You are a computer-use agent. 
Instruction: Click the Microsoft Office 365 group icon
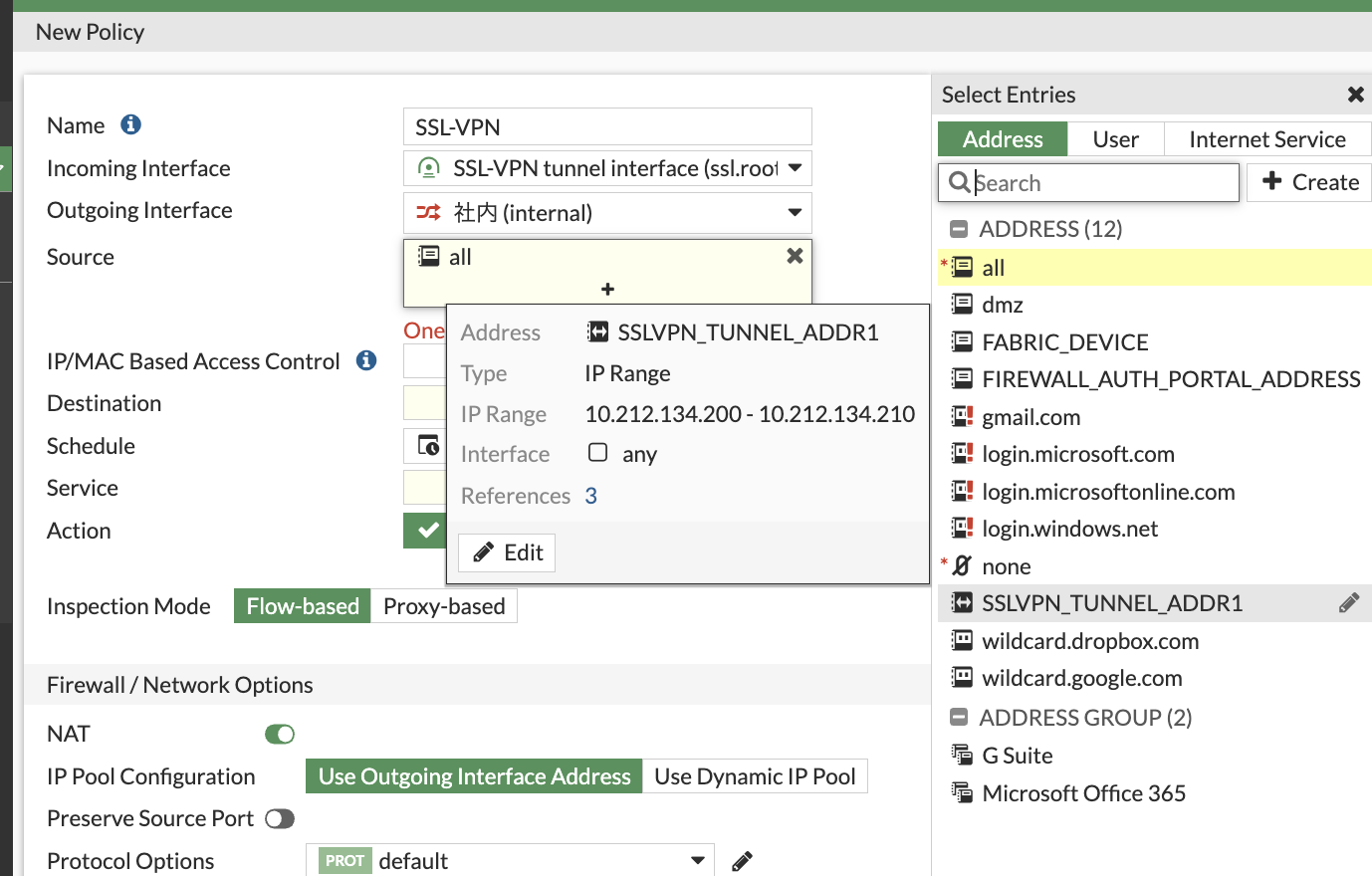pyautogui.click(x=962, y=792)
